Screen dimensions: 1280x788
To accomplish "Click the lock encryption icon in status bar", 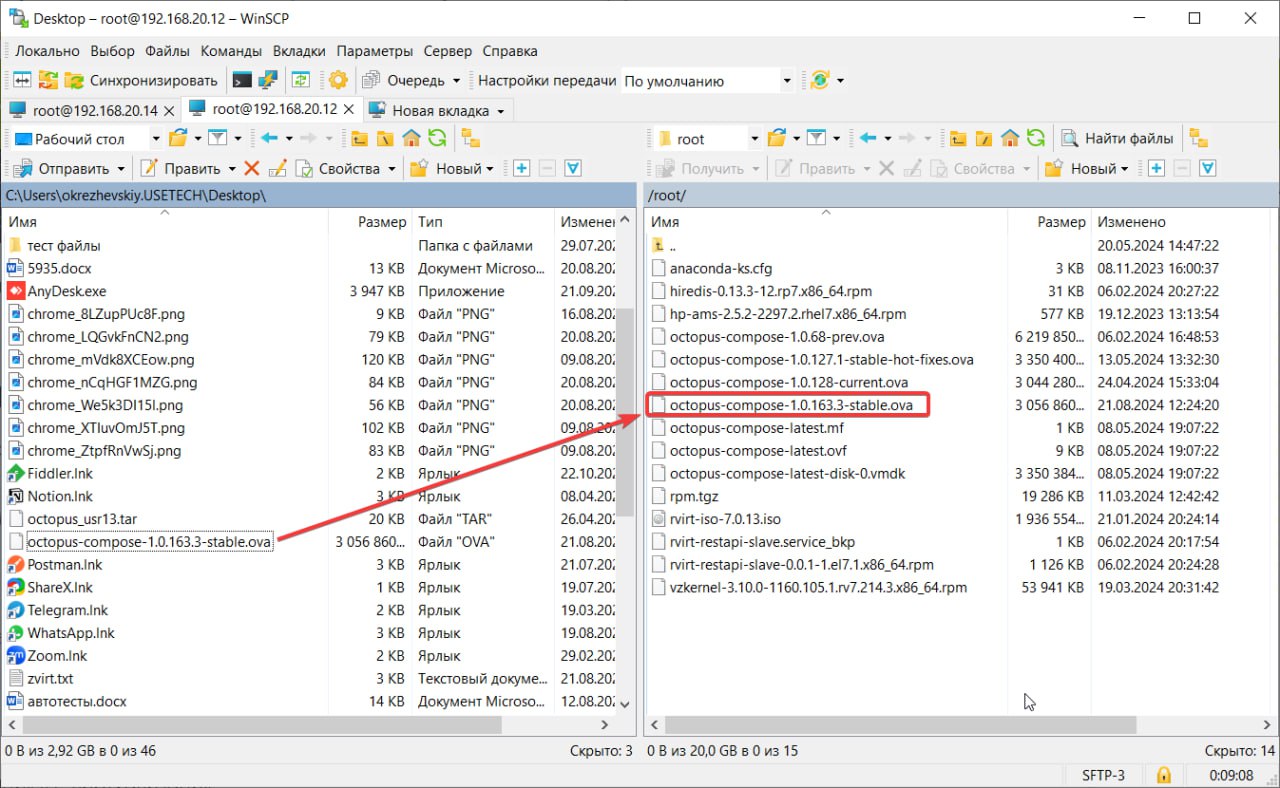I will [1163, 775].
